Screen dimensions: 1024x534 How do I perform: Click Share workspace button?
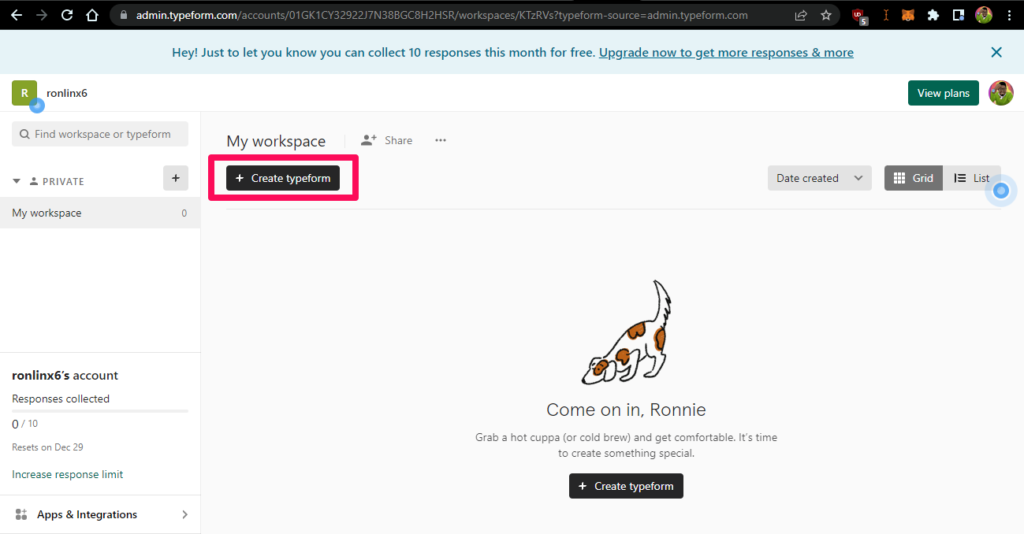387,140
